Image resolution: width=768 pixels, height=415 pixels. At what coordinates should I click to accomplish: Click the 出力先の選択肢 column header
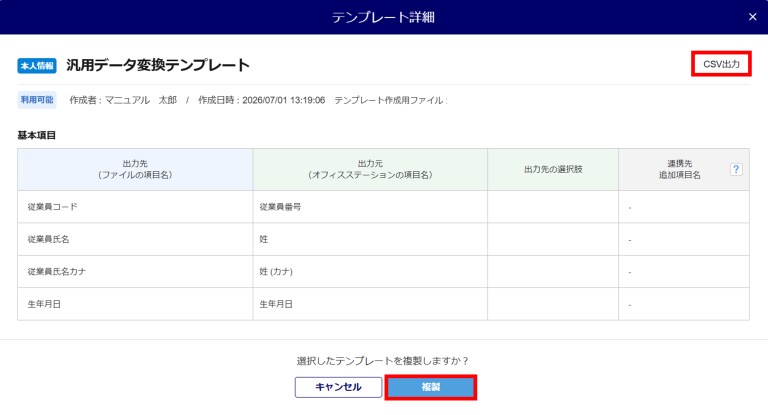coord(553,170)
